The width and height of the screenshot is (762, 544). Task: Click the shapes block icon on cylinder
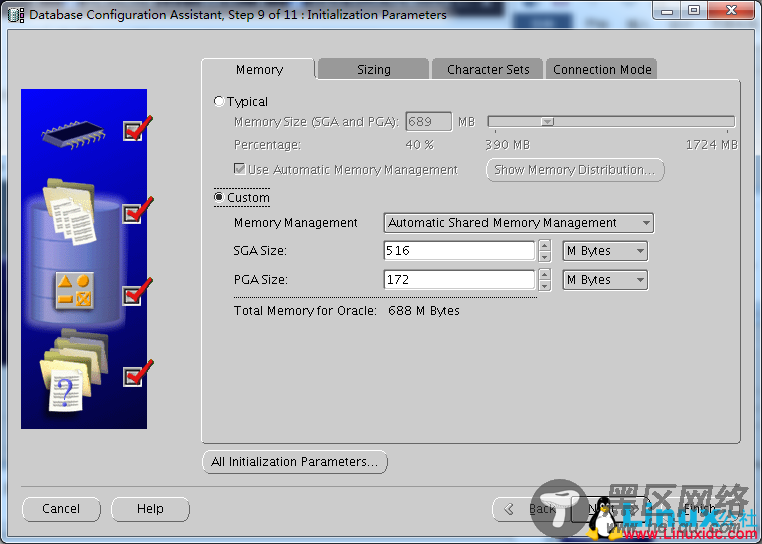pos(74,291)
